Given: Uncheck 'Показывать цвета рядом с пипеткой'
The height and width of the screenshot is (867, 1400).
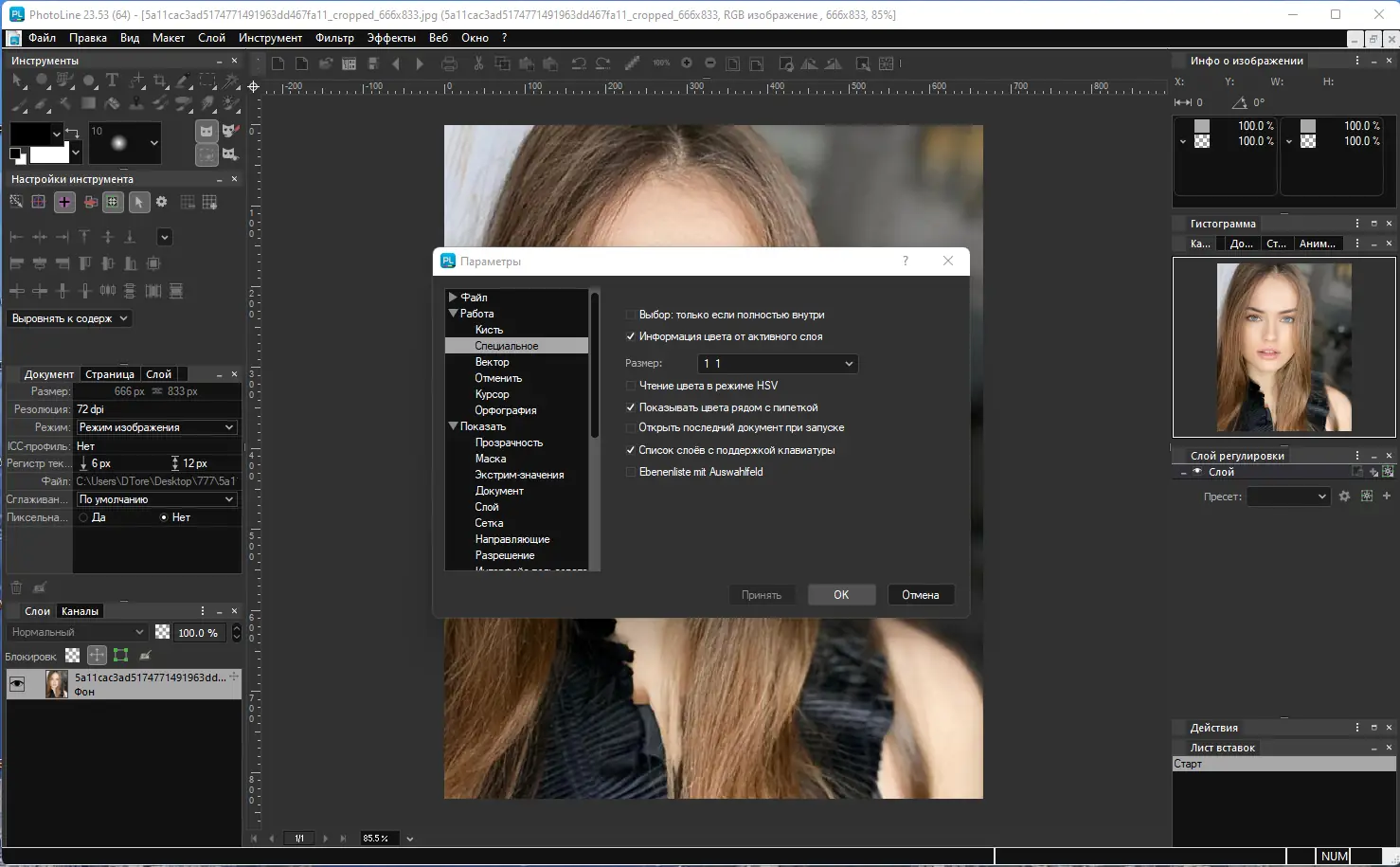Looking at the screenshot, I should [631, 407].
